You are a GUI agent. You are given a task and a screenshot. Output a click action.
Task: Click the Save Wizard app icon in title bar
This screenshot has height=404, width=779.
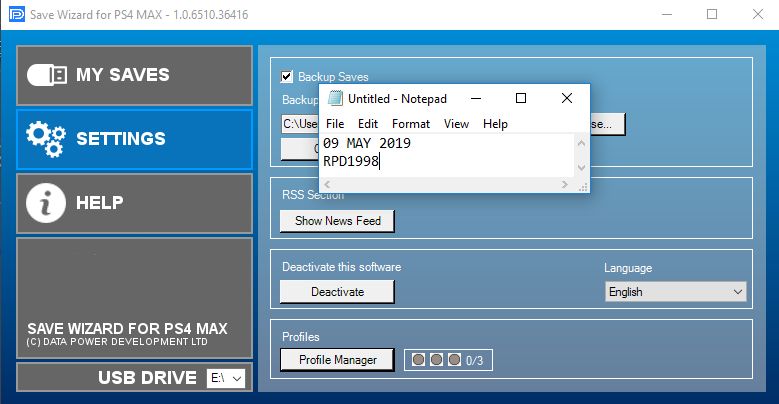(x=16, y=14)
